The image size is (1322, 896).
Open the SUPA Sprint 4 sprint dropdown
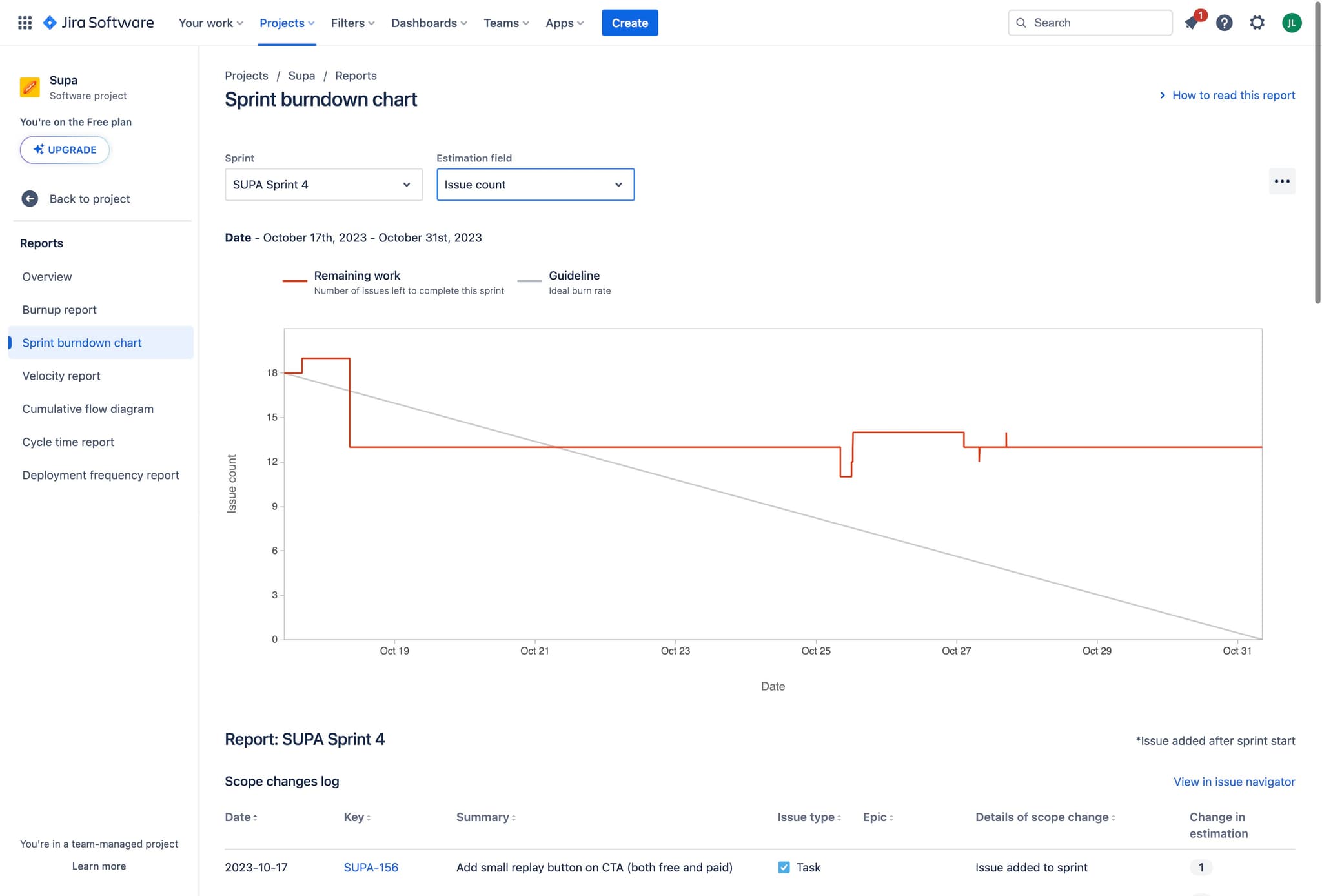coord(323,185)
